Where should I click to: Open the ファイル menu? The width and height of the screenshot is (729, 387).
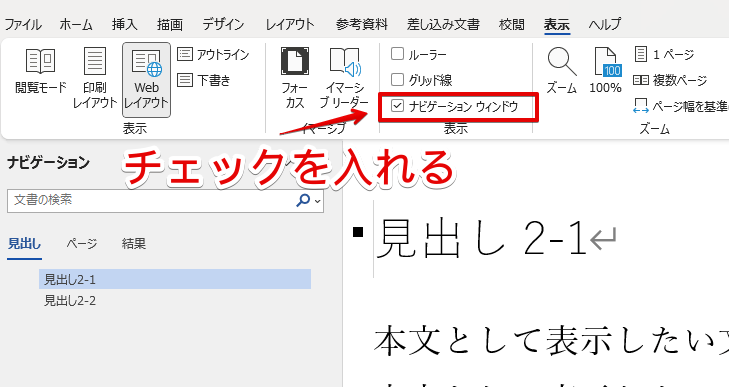coord(23,24)
